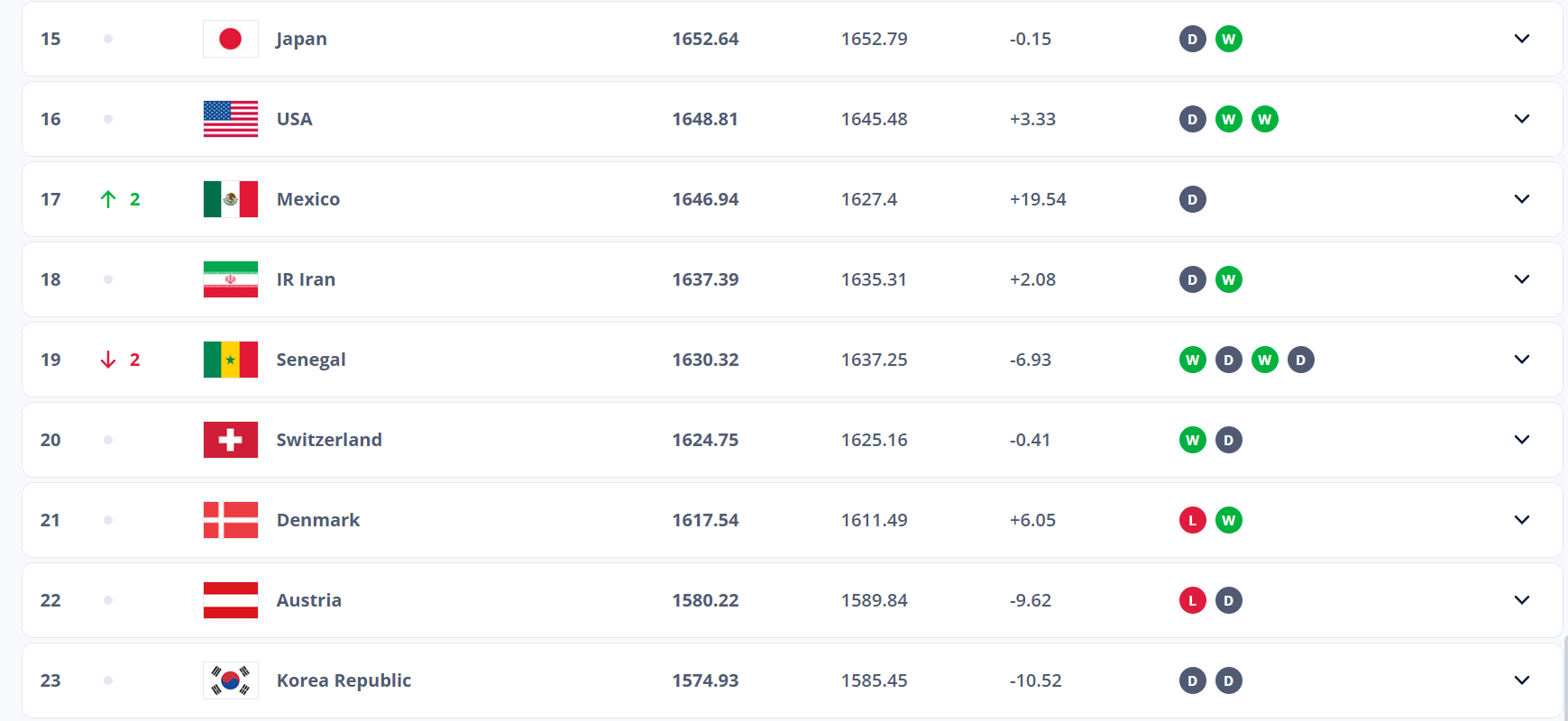The width and height of the screenshot is (1568, 721).
Task: Expand the IR Iran row chevron
Action: pyautogui.click(x=1521, y=279)
